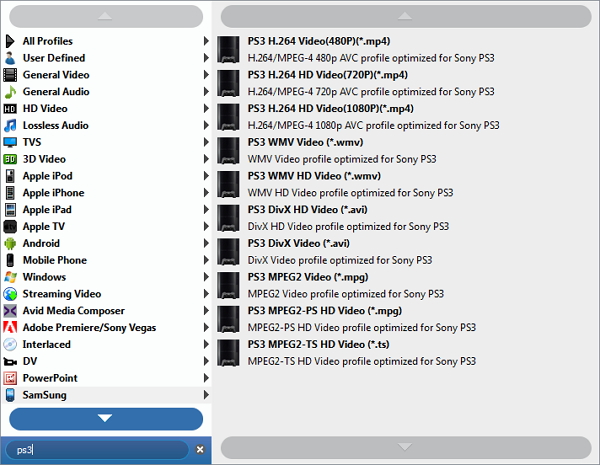Expand the Apple iPhone submenu arrow
600x465 pixels.
(x=206, y=193)
